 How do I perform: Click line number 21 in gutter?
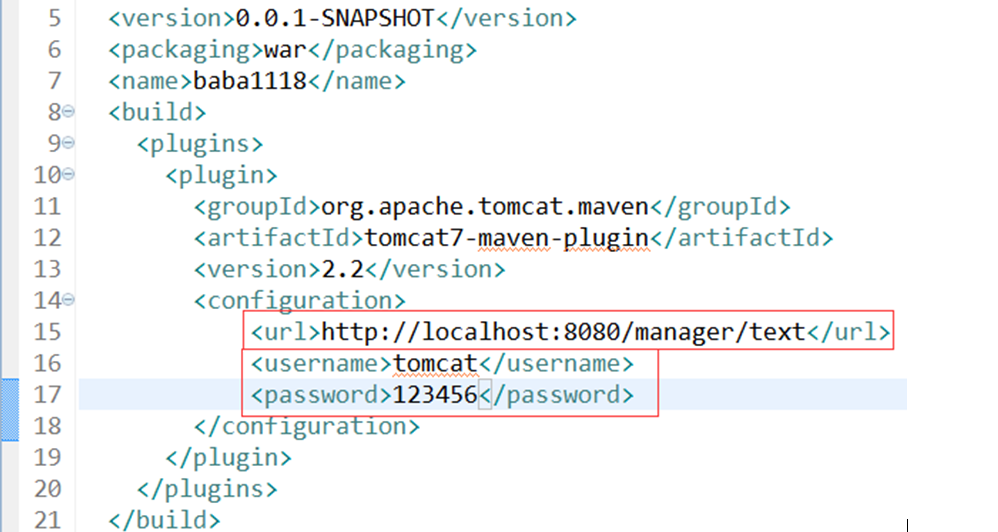[x=47, y=520]
